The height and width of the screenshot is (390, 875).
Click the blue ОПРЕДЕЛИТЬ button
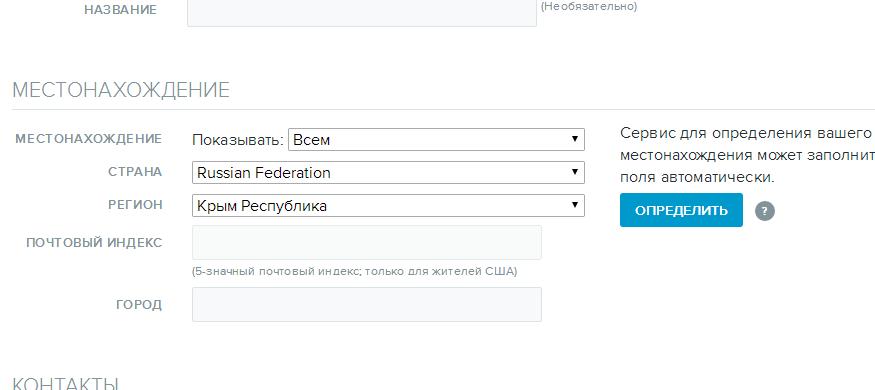coord(681,210)
